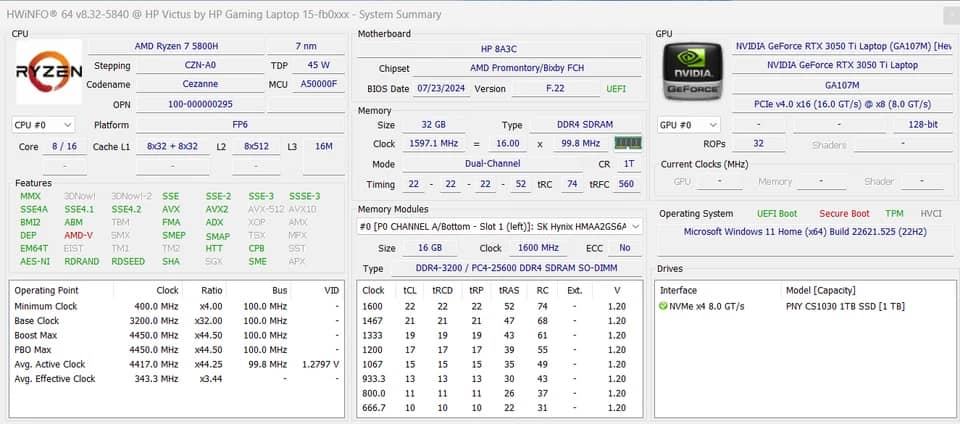Click the NVIDIA GeForce logo
The width and height of the screenshot is (960, 424).
coord(692,72)
